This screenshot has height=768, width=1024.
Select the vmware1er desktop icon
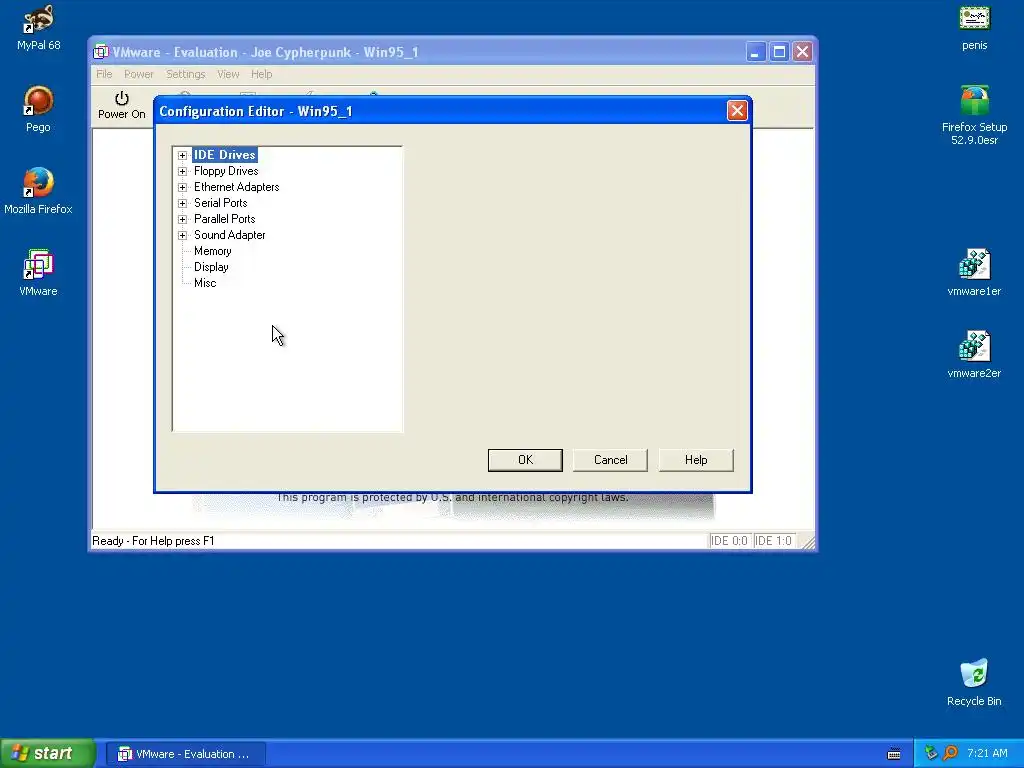[974, 273]
